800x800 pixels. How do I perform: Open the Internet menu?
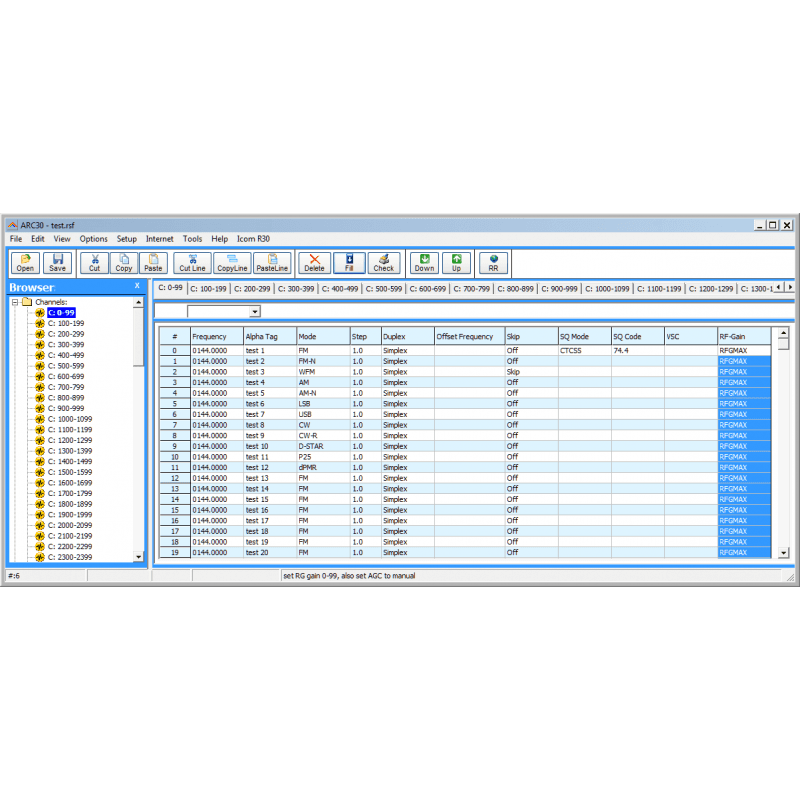pos(160,239)
